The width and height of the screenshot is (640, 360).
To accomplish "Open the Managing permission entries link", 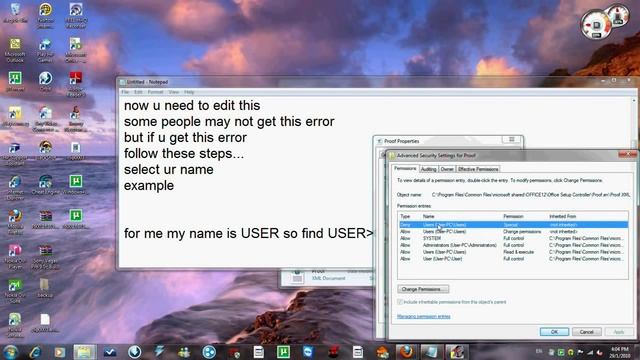I will click(423, 316).
